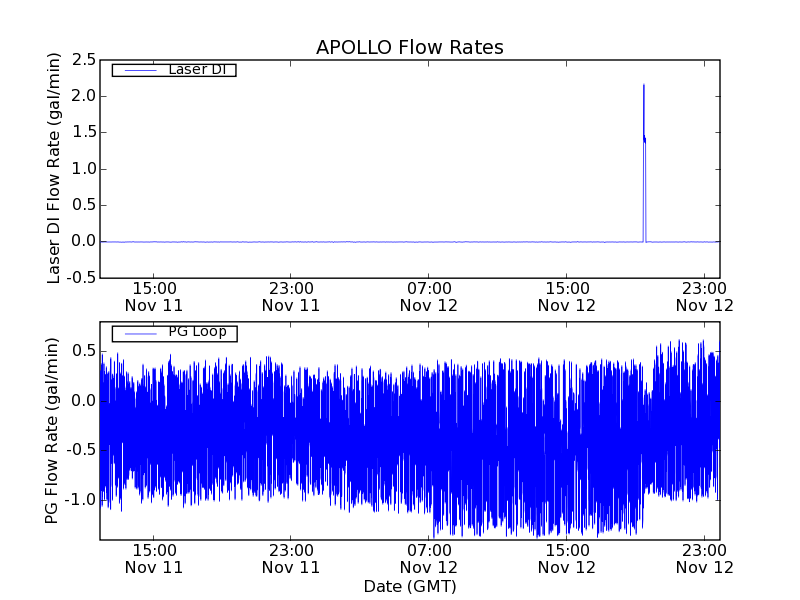800x600 pixels.
Task: Click the -0.5 tick on the top plot
Action: [80, 278]
